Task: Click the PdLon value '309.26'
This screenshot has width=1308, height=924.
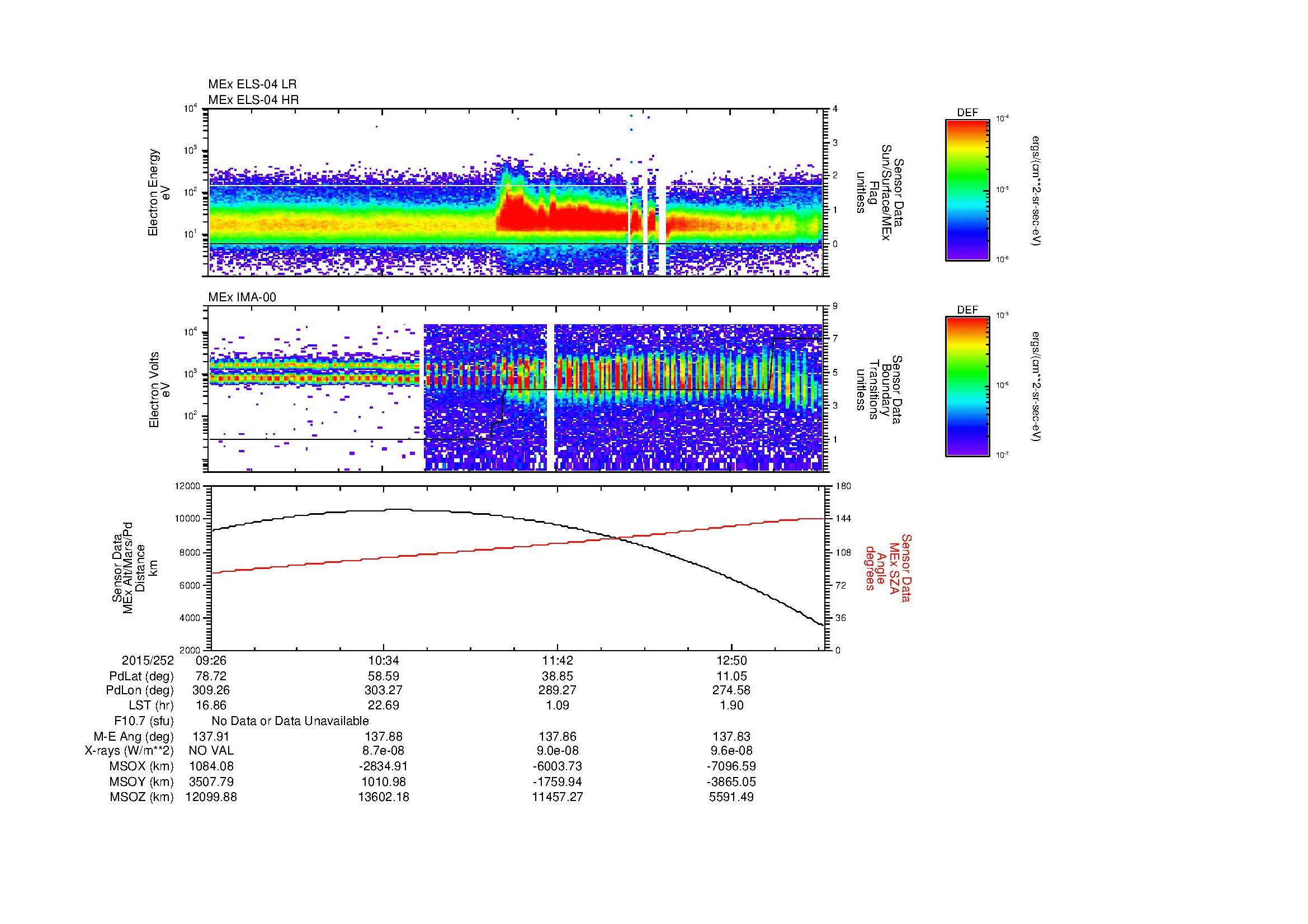Action: click(x=211, y=690)
